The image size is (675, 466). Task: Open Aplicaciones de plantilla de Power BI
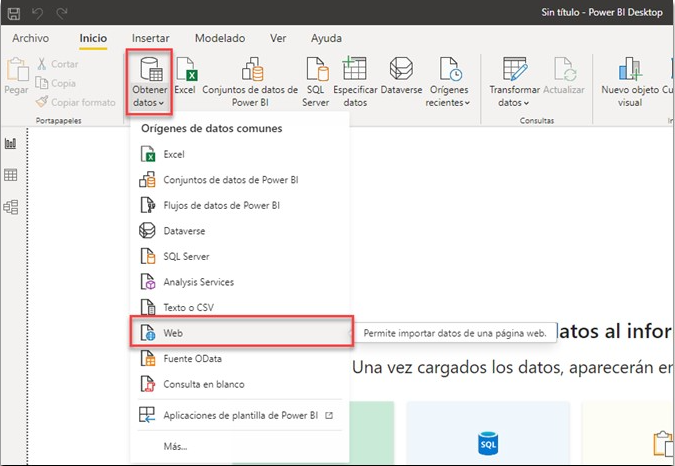[x=239, y=416]
